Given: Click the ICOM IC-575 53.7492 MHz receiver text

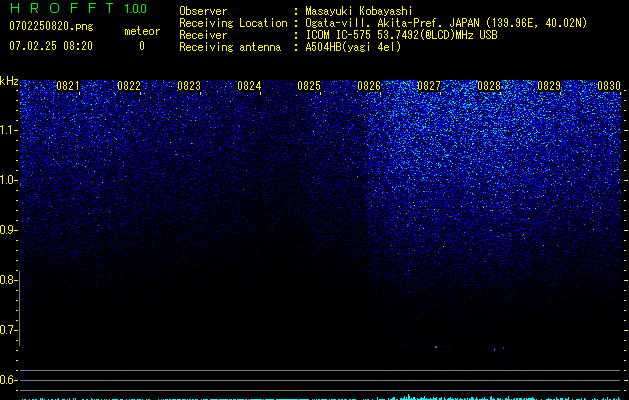Looking at the screenshot, I should (401, 35).
